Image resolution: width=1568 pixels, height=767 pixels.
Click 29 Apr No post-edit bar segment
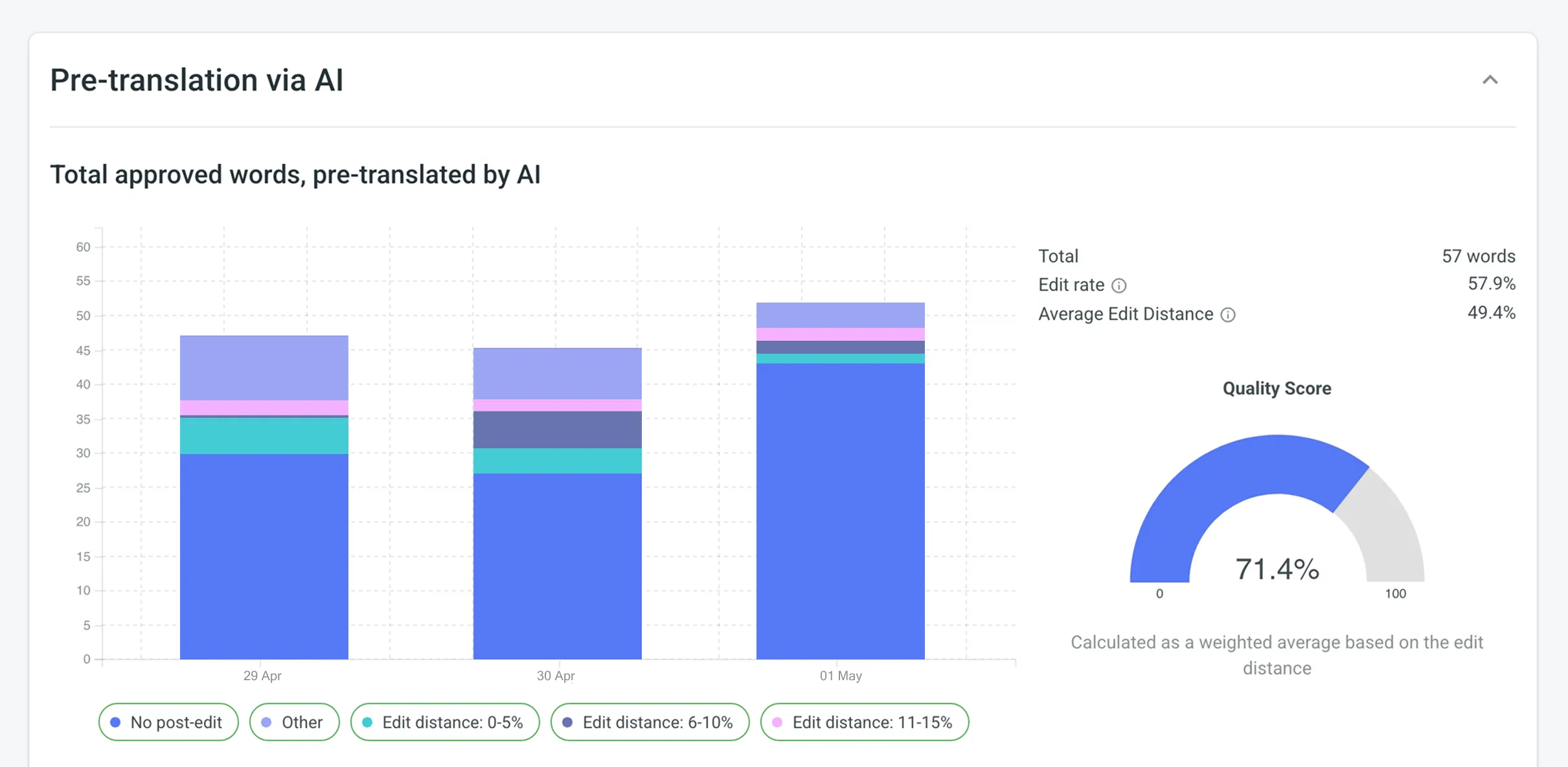pyautogui.click(x=264, y=556)
